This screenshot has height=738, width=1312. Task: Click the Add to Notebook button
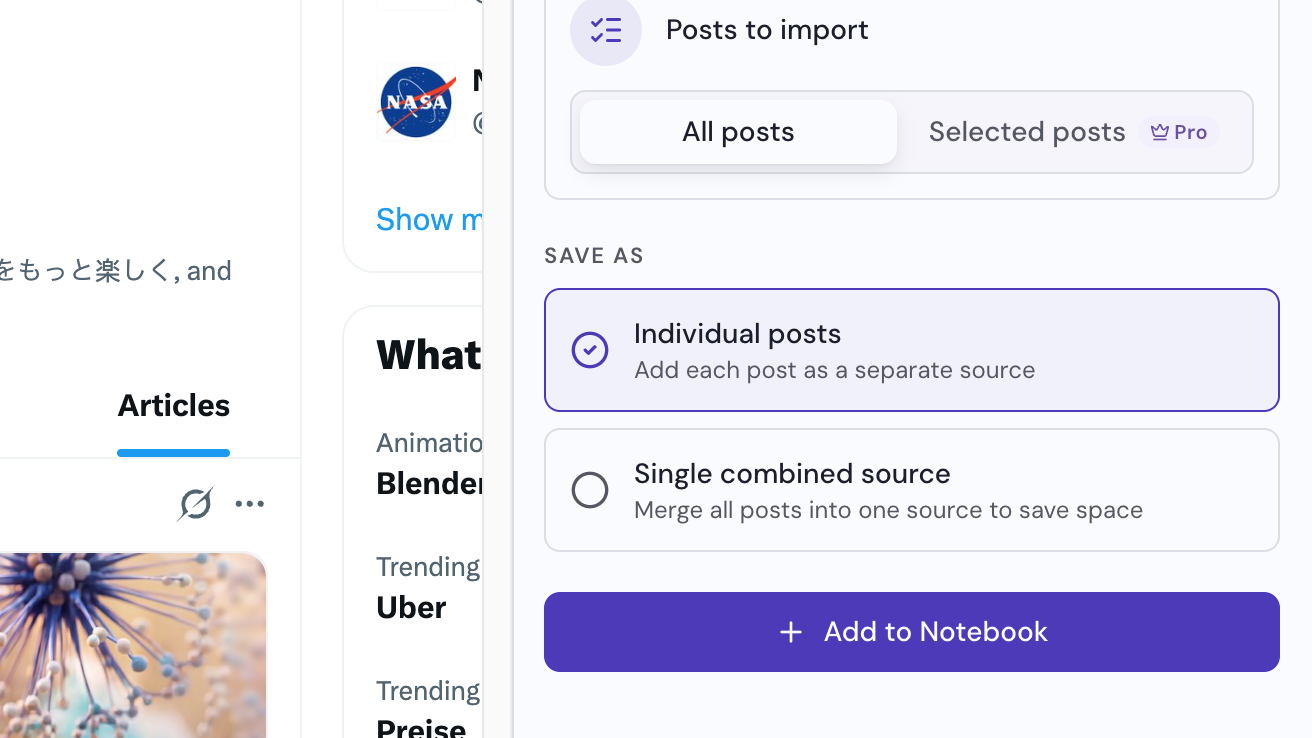tap(912, 632)
